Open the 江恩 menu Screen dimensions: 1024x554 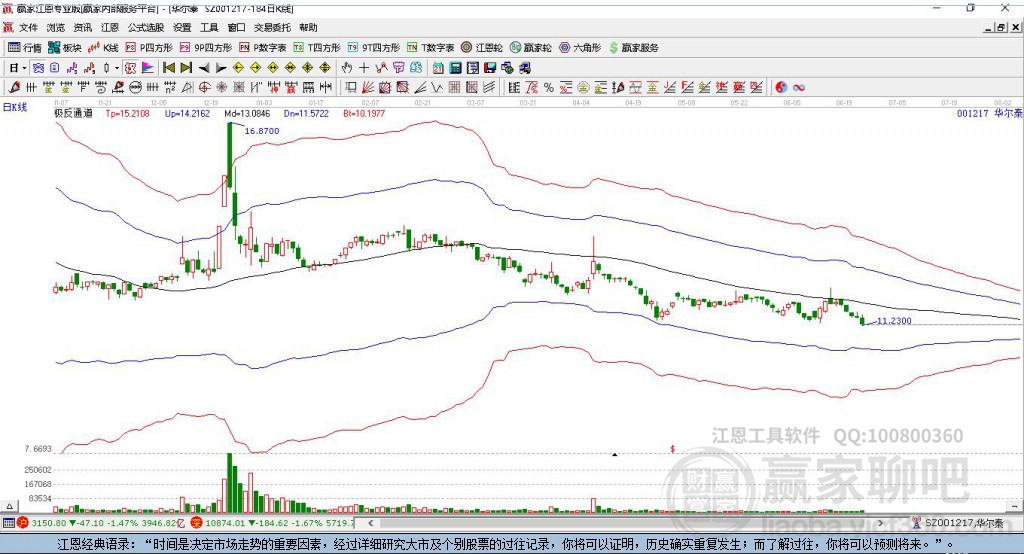point(110,27)
